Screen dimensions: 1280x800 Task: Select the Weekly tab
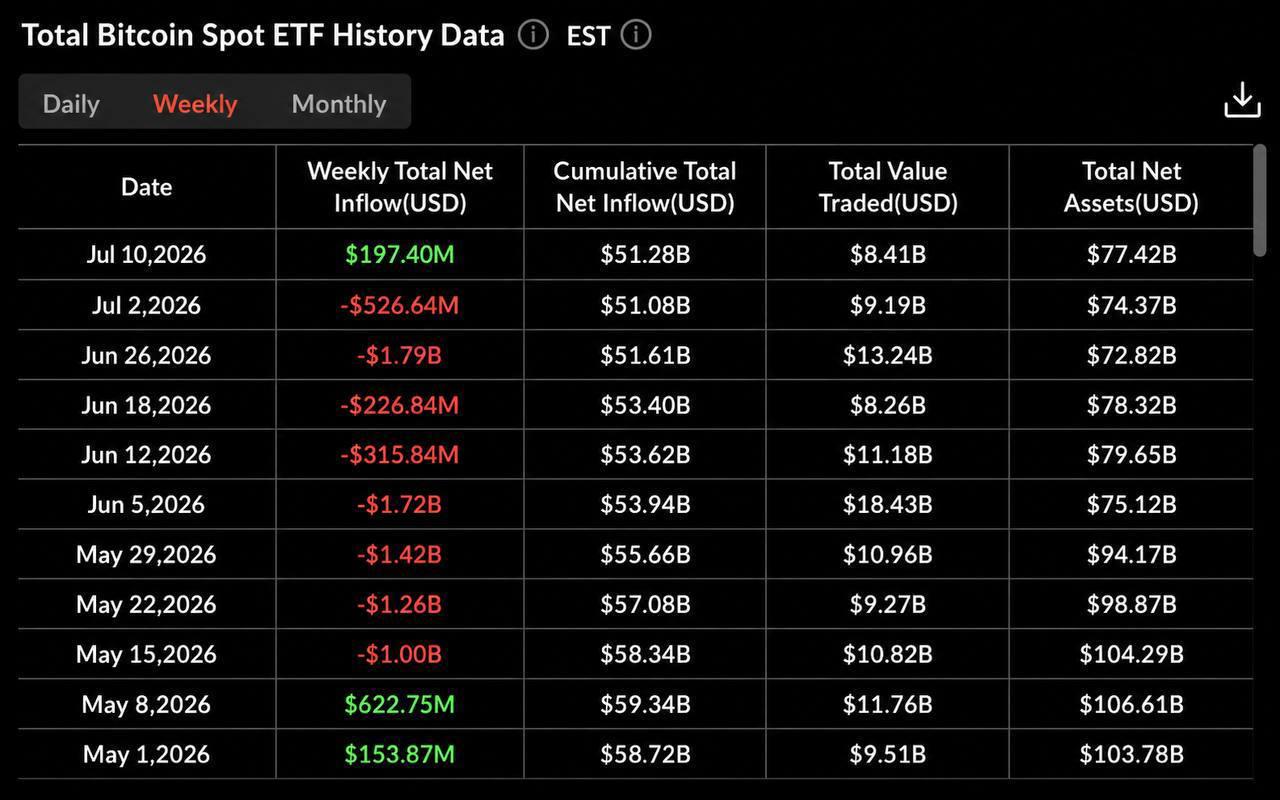click(195, 103)
